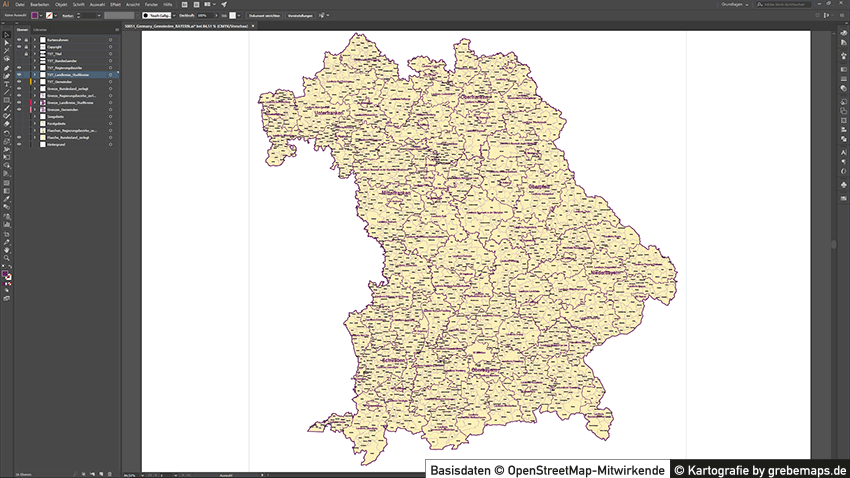The image size is (850, 478).
Task: Select the Hand tool
Action: pyautogui.click(x=6, y=250)
